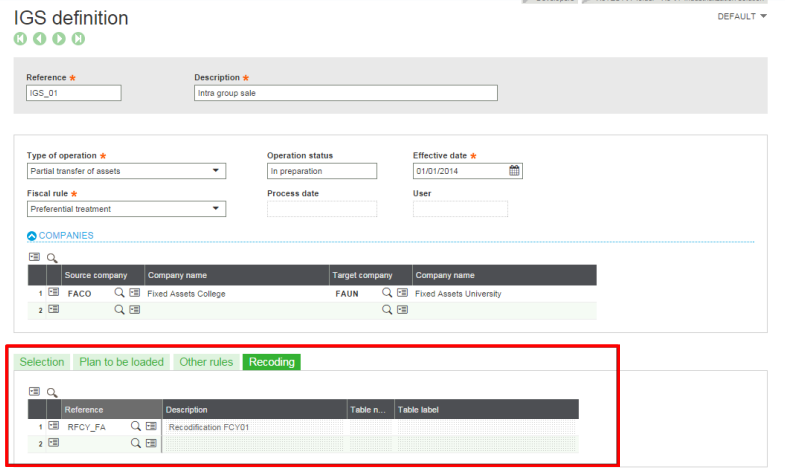785x475 pixels.
Task: Click the Fixed Assets University cell
Action: (505, 294)
